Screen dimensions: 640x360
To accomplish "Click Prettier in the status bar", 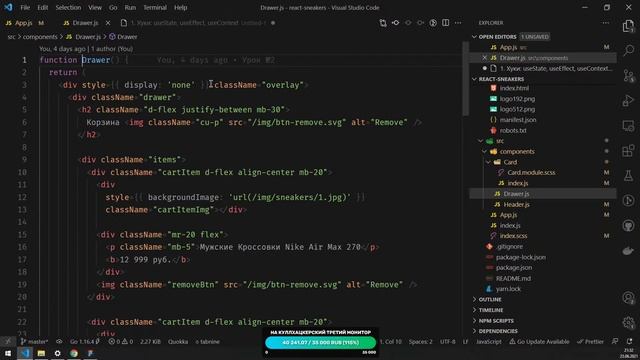I will coord(590,342).
